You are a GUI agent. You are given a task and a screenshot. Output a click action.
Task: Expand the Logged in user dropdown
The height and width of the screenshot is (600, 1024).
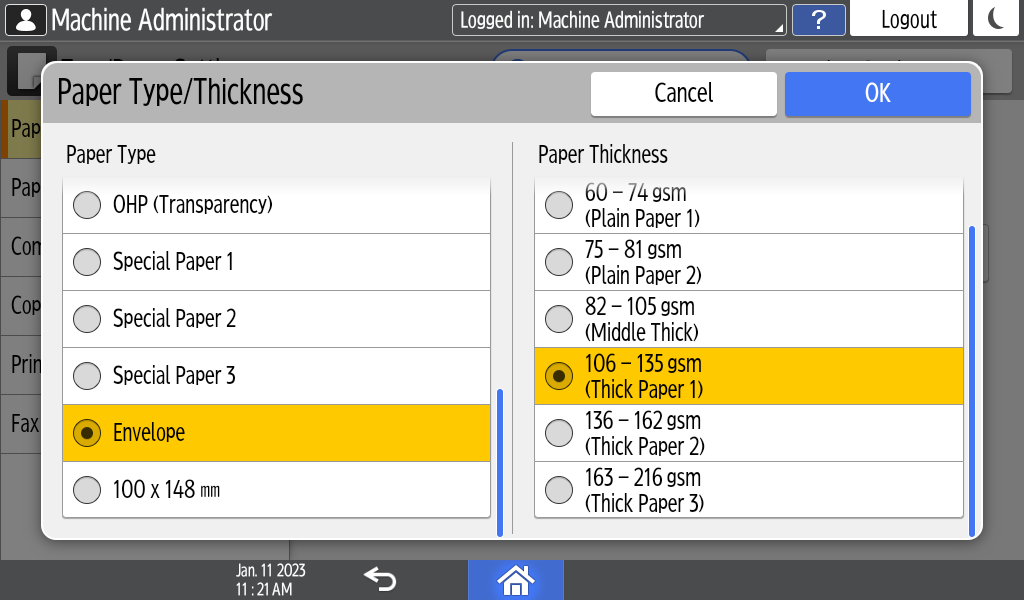pos(619,20)
